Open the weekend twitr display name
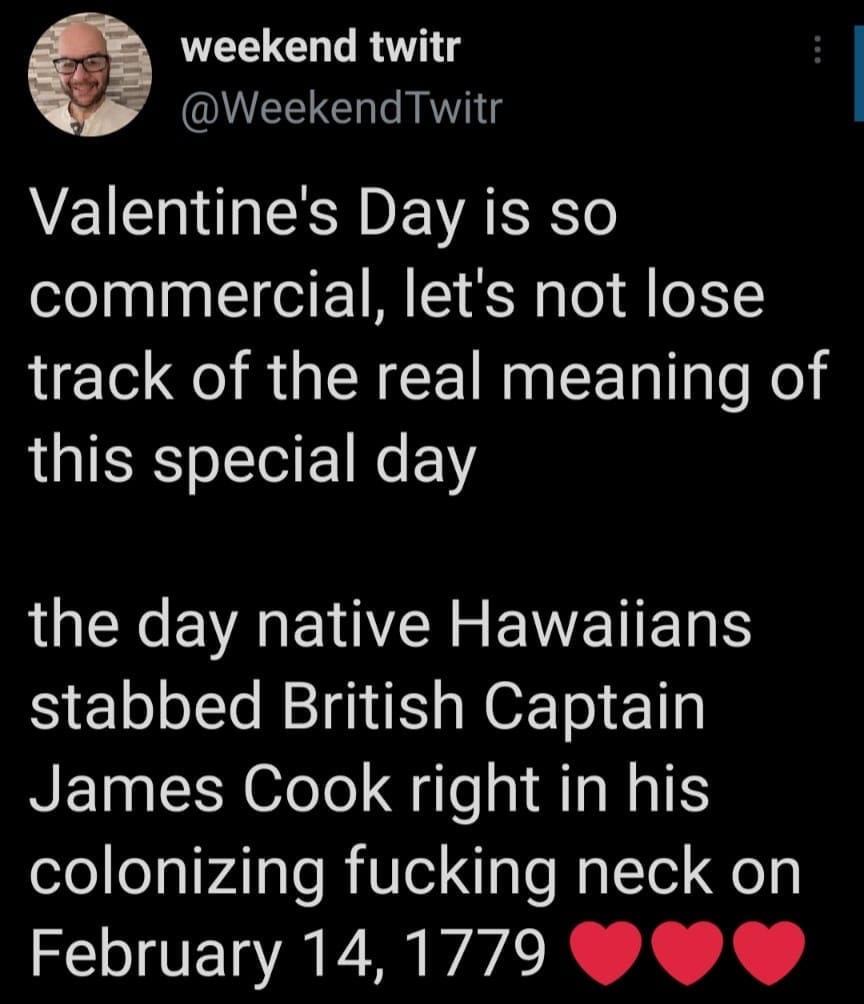 (x=320, y=47)
